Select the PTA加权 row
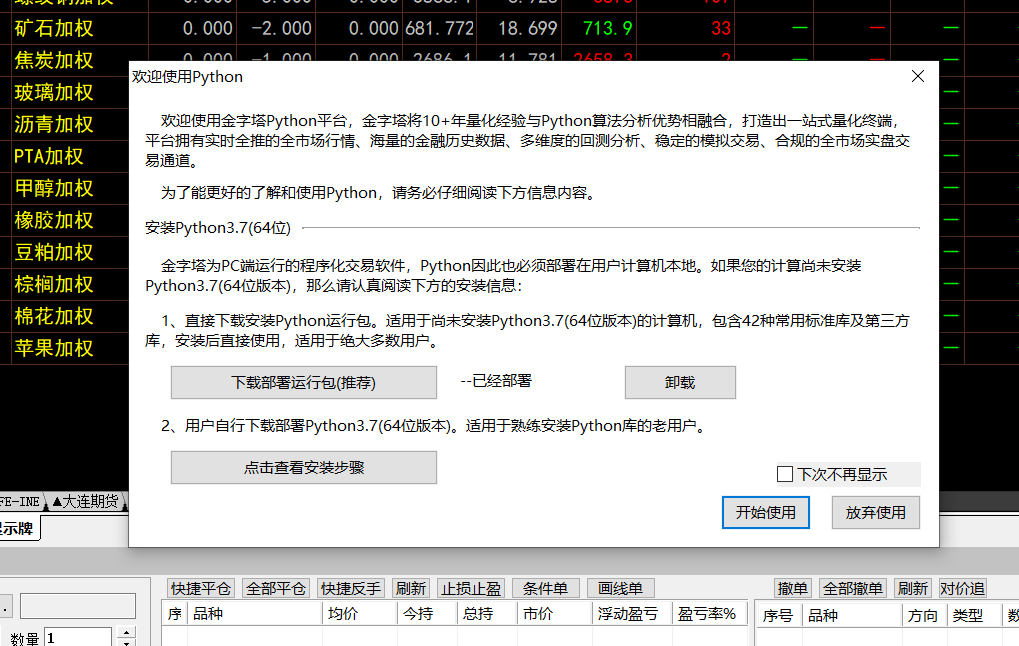The image size is (1019, 646). [x=49, y=157]
